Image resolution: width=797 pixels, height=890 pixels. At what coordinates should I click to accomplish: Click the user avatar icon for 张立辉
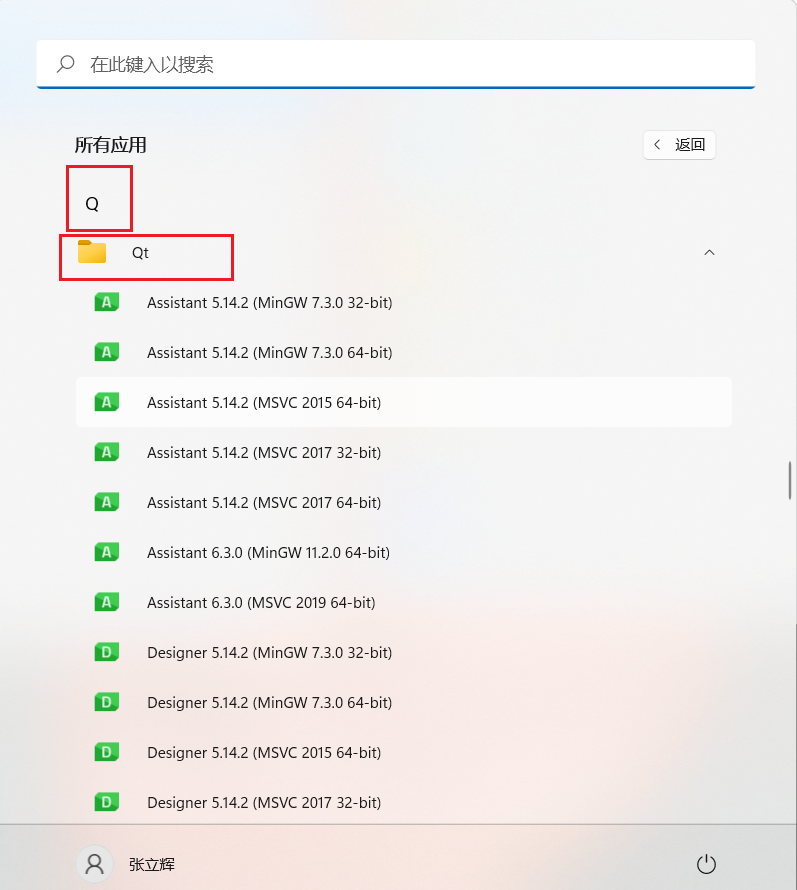pos(94,864)
